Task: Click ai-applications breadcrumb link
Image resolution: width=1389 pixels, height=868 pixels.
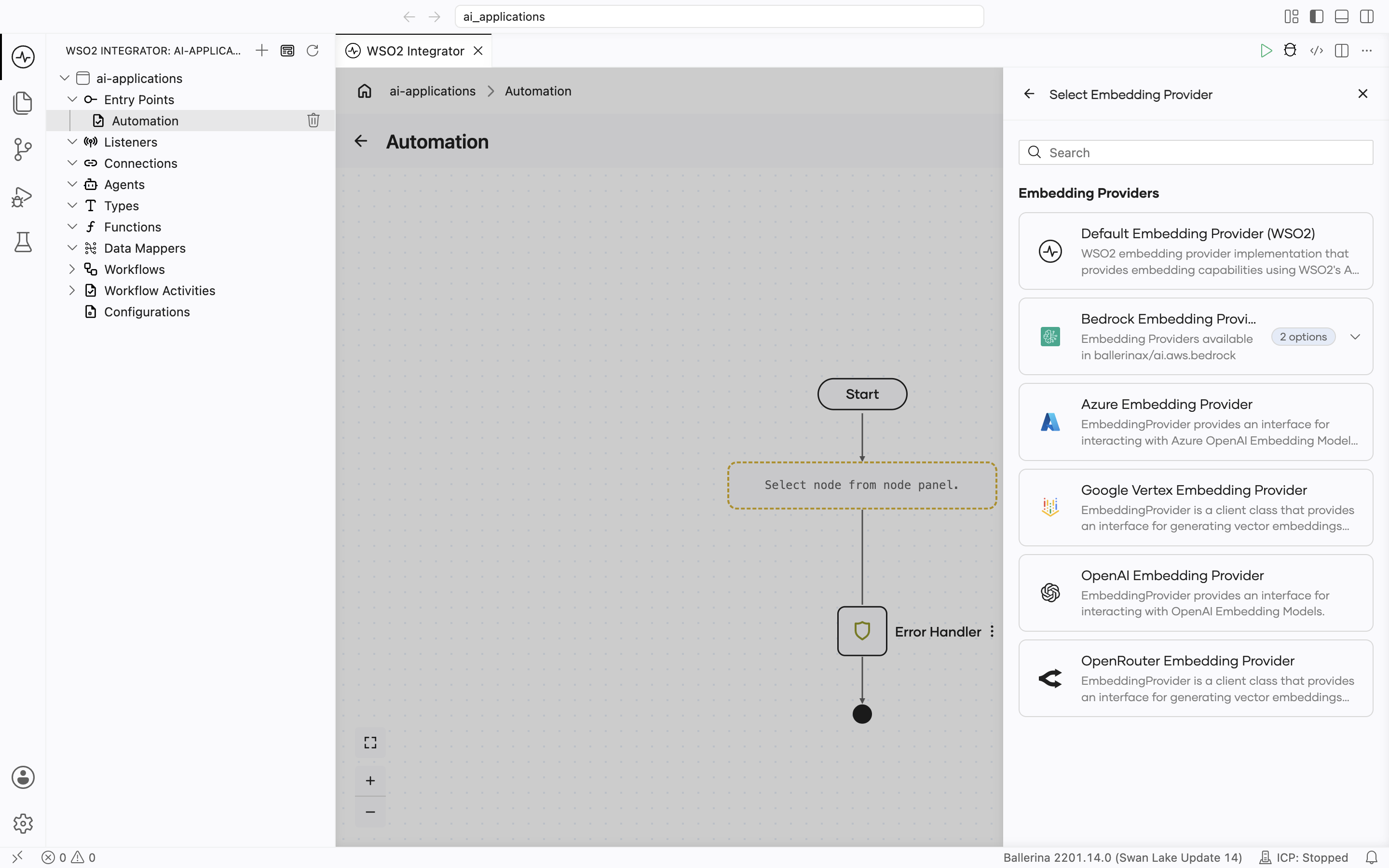Action: coord(432,91)
